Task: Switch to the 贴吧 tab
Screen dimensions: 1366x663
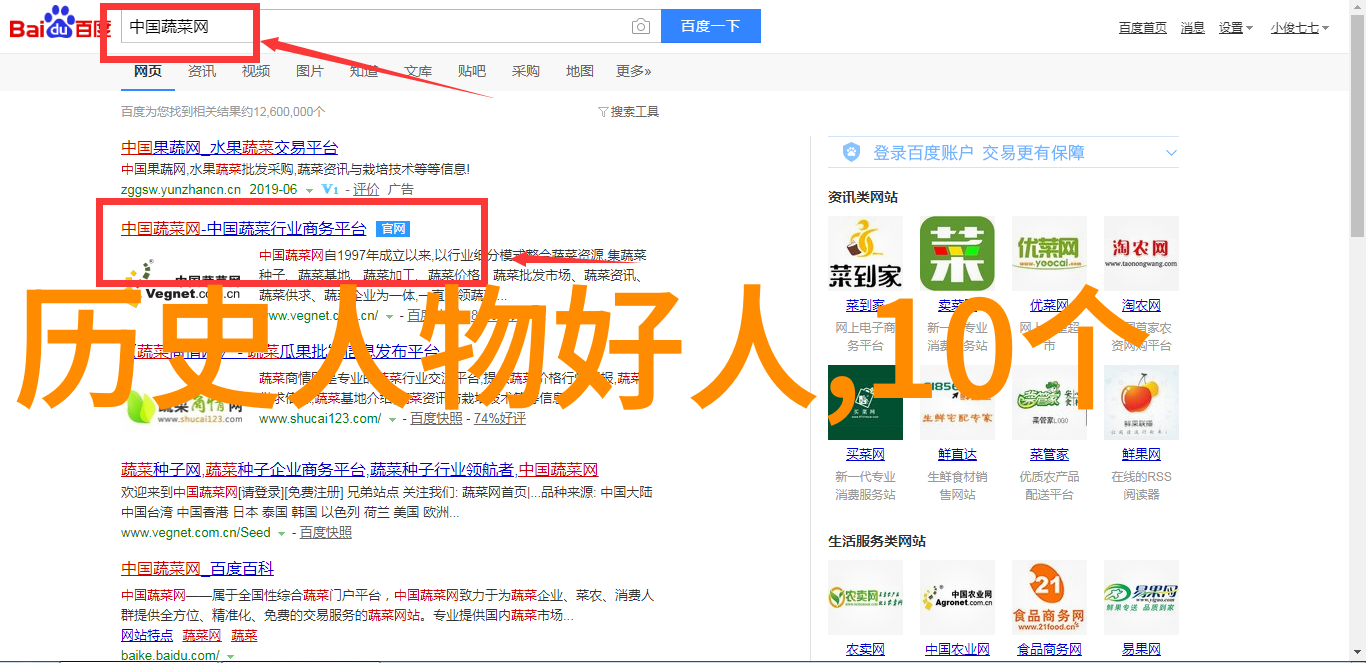Action: [472, 71]
